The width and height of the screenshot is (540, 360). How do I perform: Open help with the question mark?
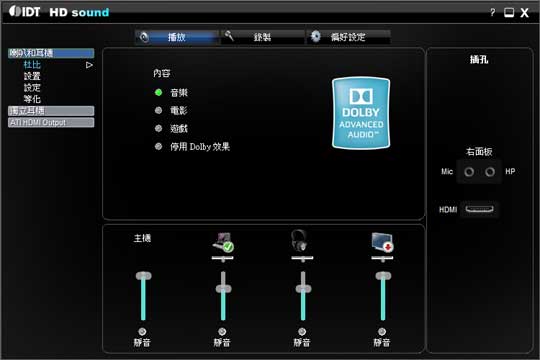pyautogui.click(x=493, y=13)
